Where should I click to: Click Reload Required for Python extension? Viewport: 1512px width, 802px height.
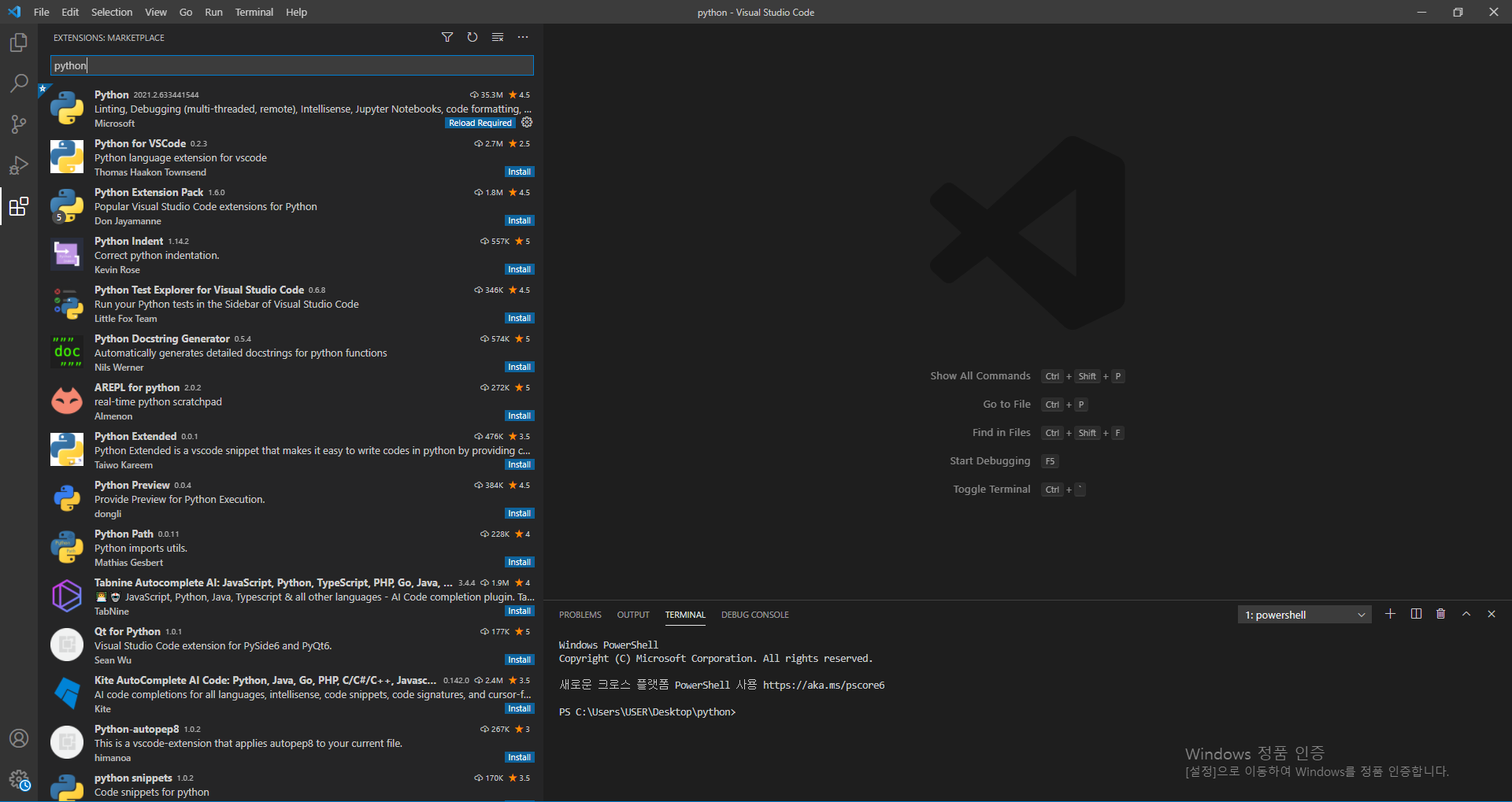(480, 123)
